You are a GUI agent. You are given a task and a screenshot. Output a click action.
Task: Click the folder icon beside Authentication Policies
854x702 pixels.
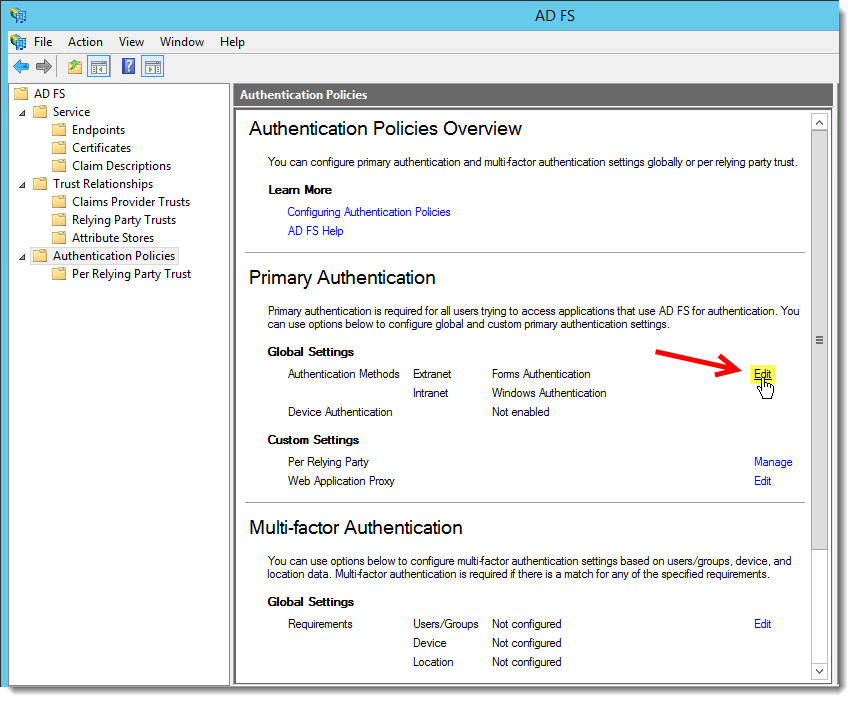[40, 255]
